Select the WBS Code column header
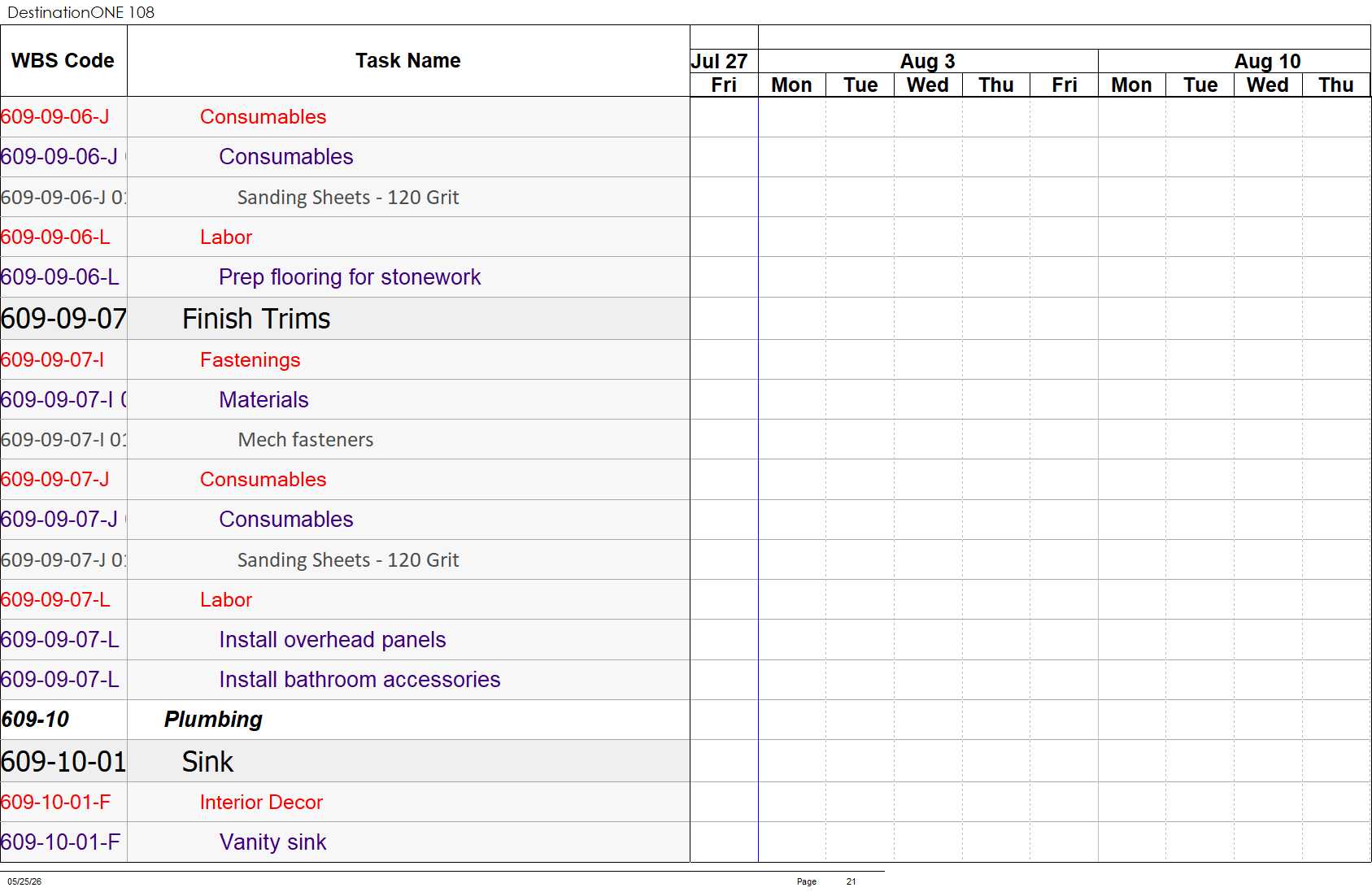Screen dimensions: 1372x892 tap(63, 61)
